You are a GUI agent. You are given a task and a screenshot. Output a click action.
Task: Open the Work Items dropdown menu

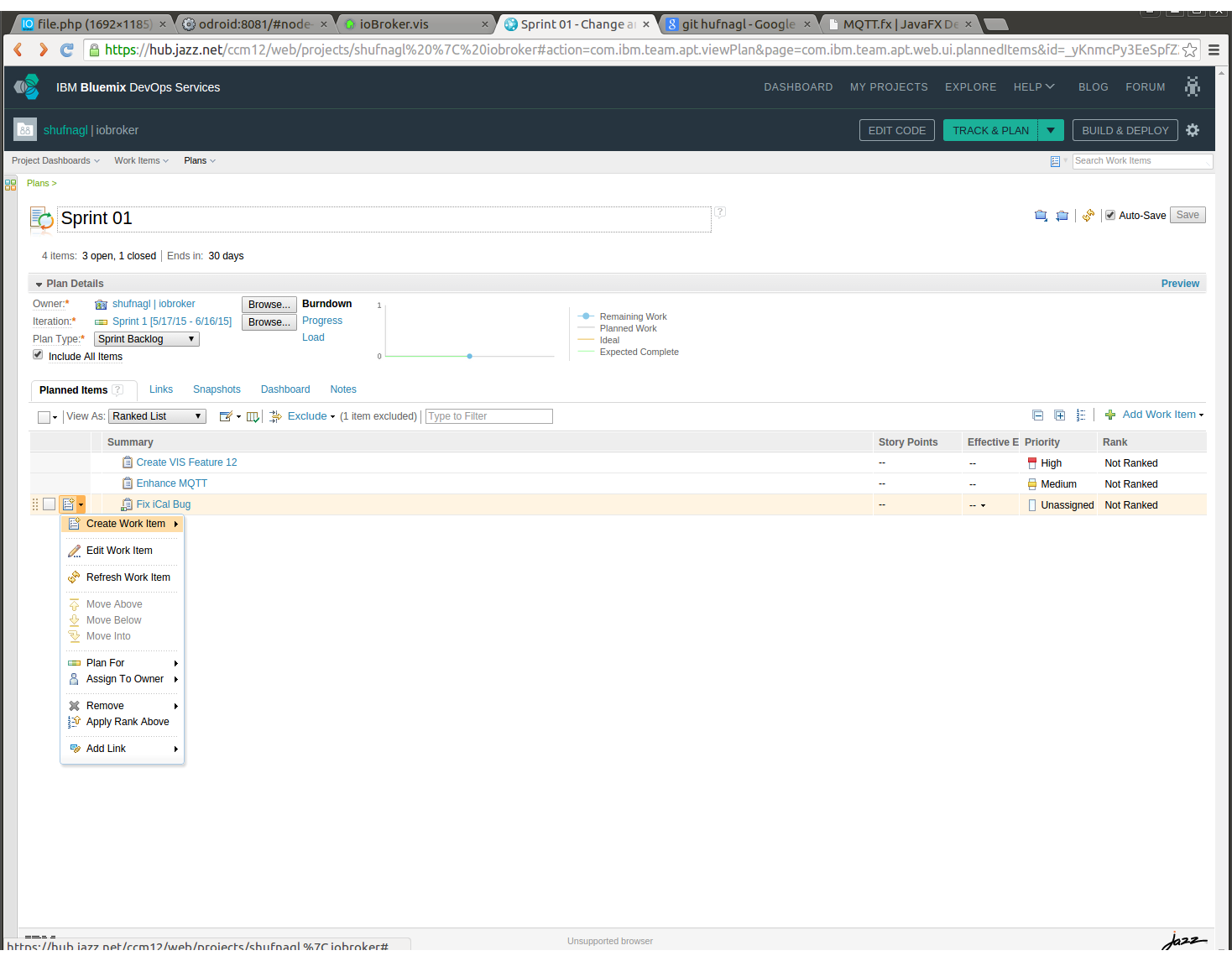point(142,161)
